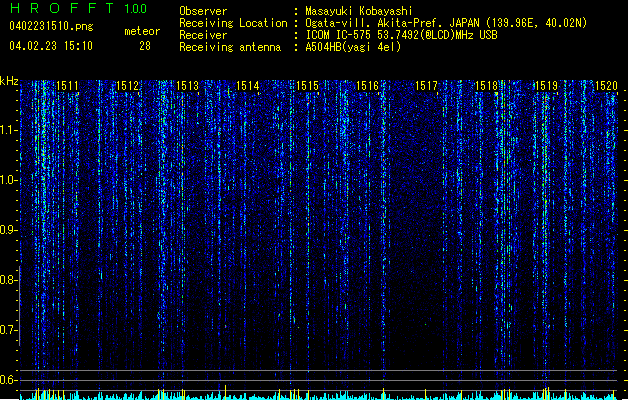The image size is (629, 400).
Task: Click the 1516 time marker
Action: click(367, 86)
